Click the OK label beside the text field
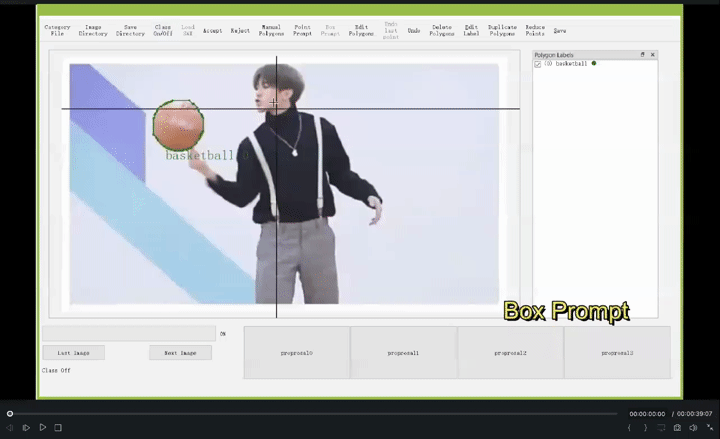The height and width of the screenshot is (439, 720). [223, 334]
